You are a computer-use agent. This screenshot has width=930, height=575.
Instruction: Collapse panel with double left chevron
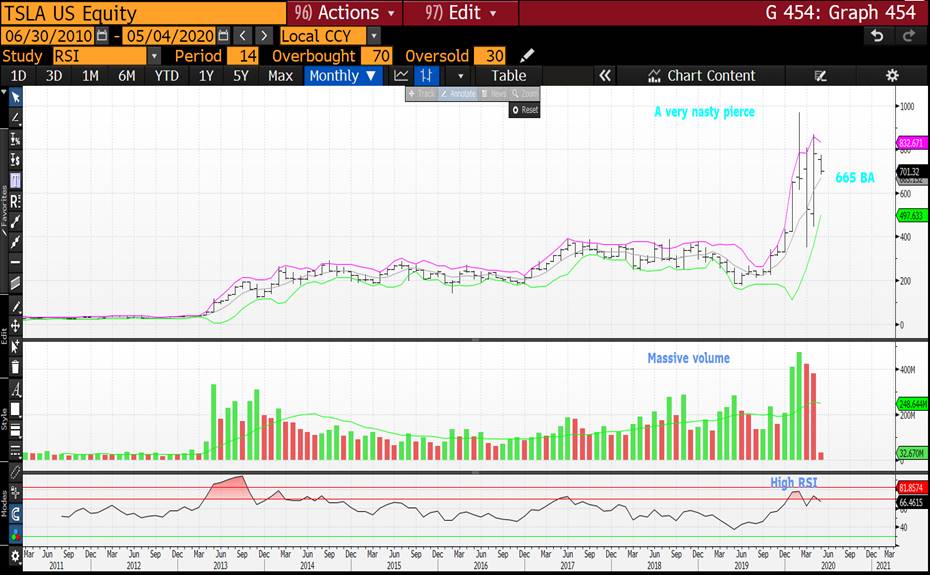pos(604,76)
